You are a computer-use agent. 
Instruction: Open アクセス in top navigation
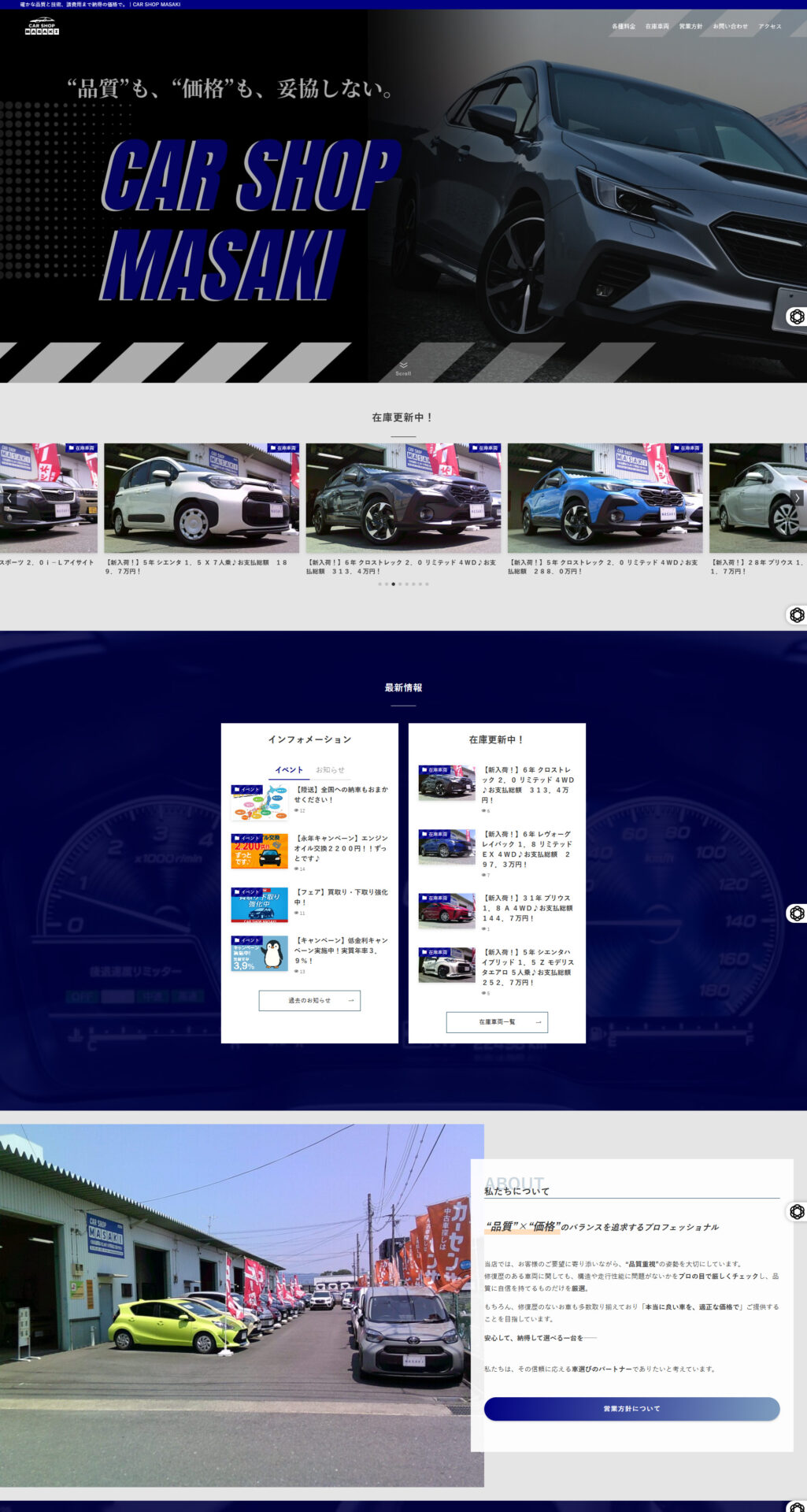click(770, 27)
